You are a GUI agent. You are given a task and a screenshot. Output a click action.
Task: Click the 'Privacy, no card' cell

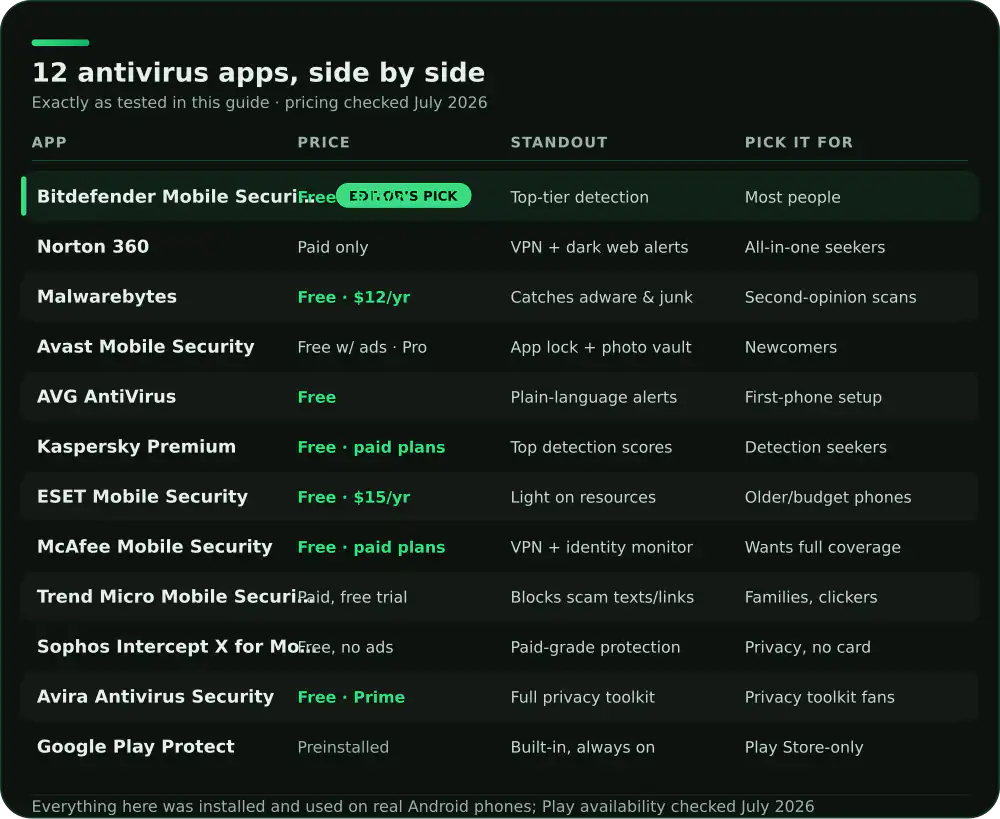808,647
